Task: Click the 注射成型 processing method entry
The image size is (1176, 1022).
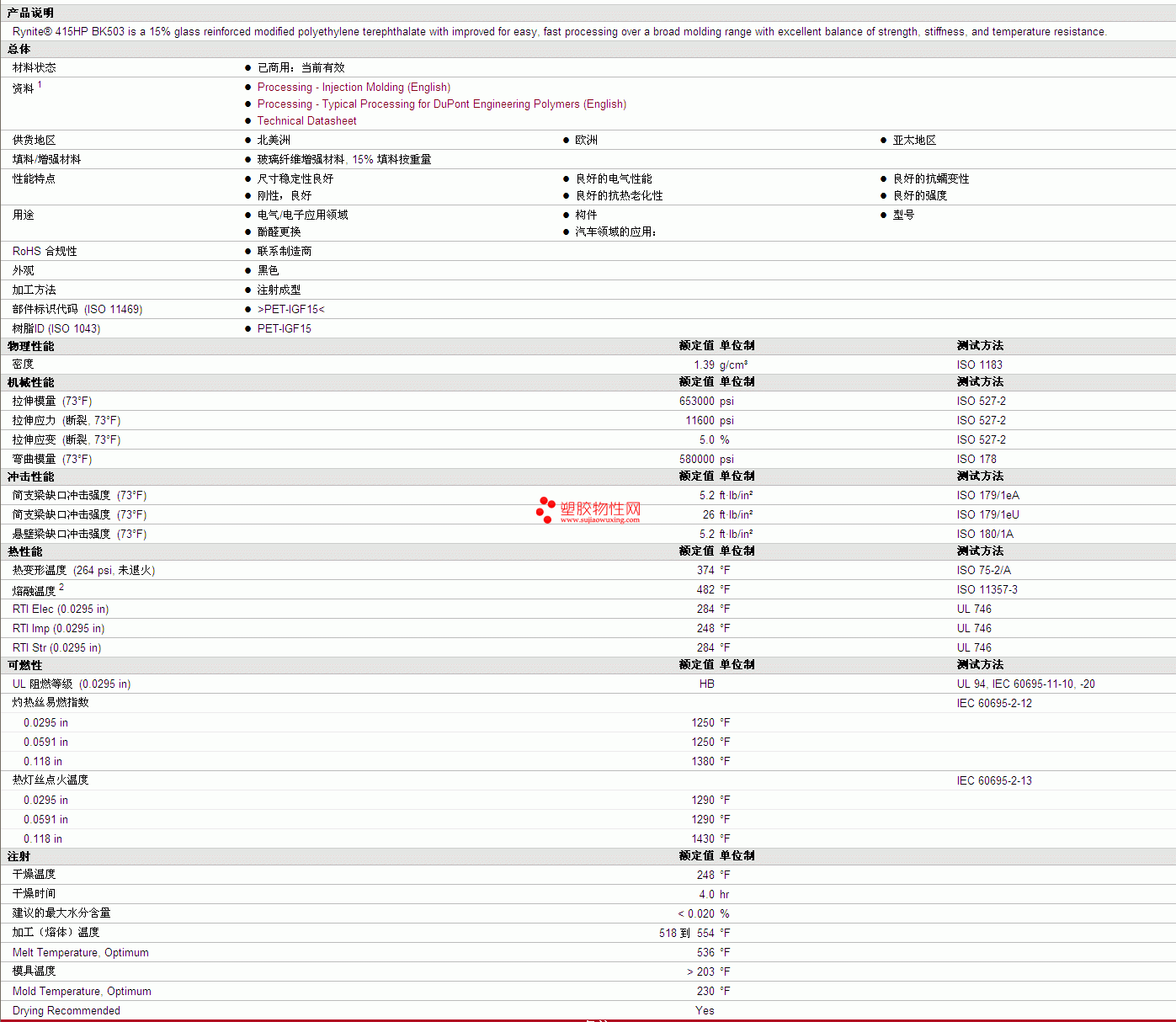Action: point(279,290)
